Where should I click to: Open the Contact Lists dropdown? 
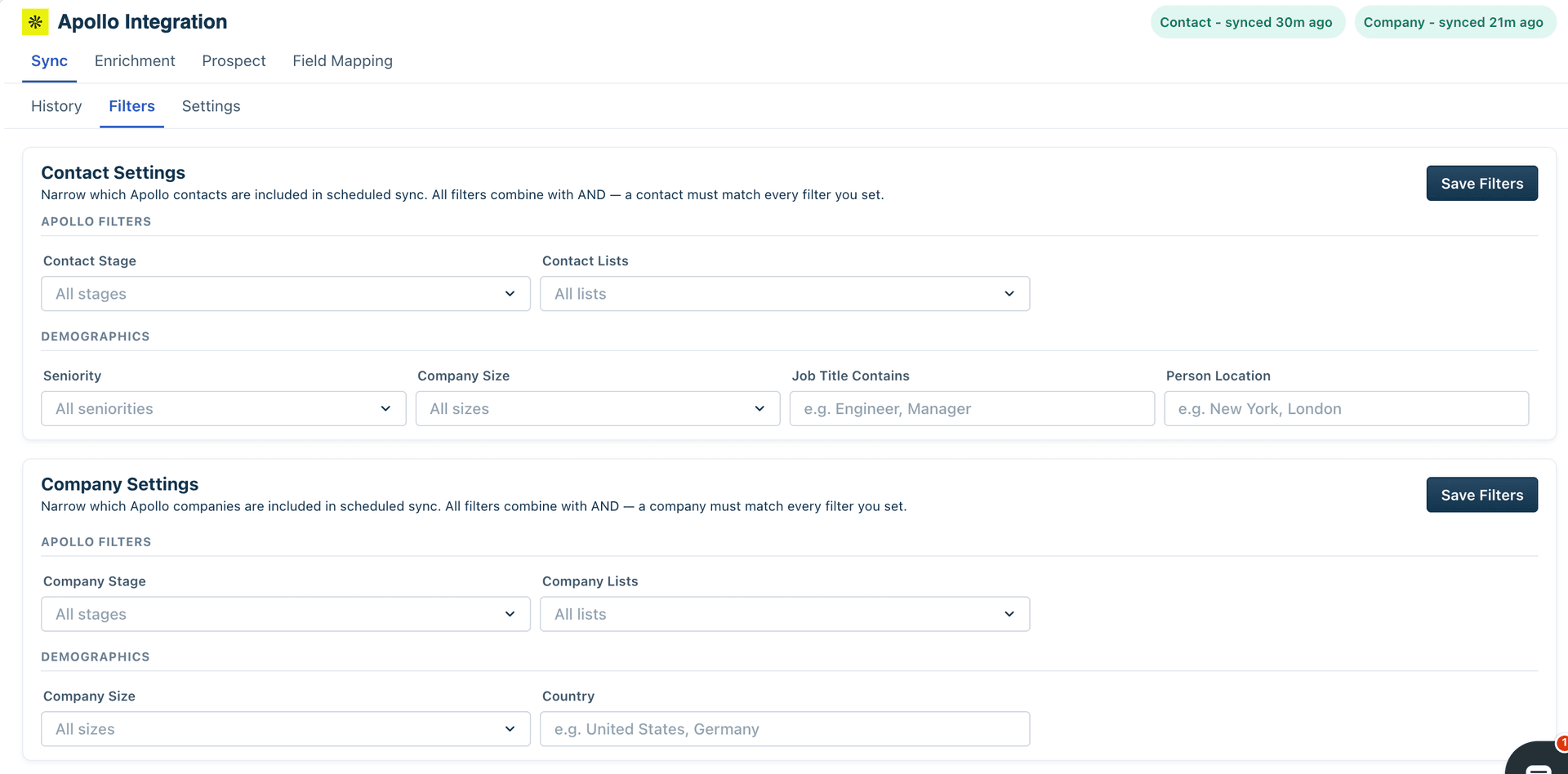785,294
